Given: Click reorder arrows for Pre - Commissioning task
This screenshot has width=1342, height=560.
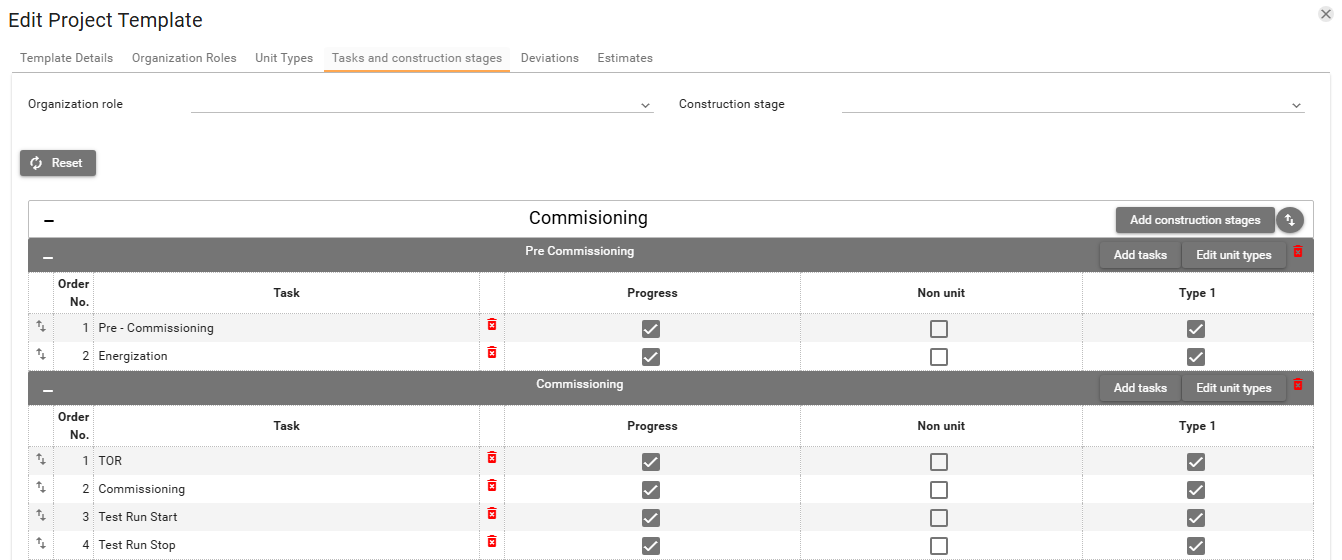Looking at the screenshot, I should tap(41, 326).
